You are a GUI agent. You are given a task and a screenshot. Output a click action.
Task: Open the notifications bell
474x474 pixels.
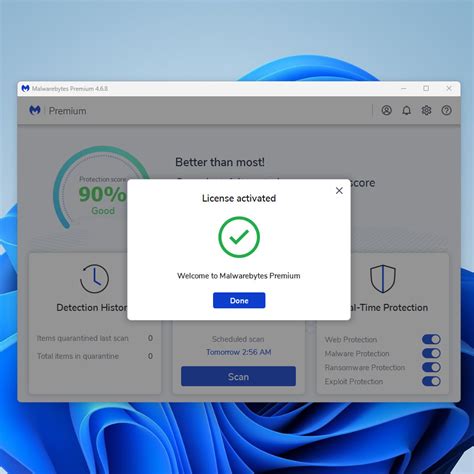[x=406, y=110]
